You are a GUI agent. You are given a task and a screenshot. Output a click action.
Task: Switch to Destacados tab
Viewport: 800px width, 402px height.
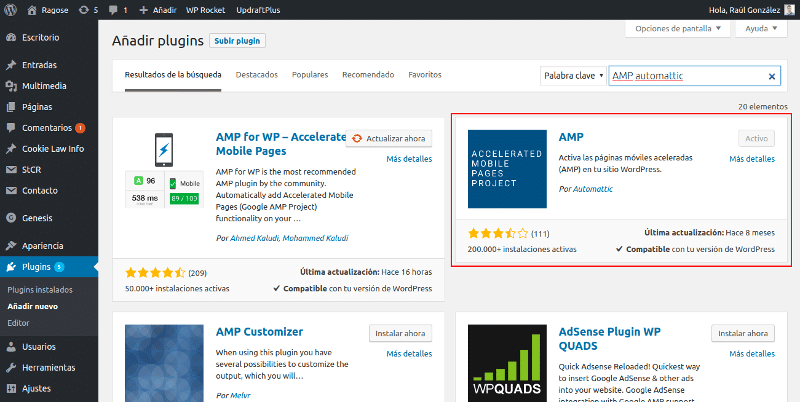[x=257, y=75]
